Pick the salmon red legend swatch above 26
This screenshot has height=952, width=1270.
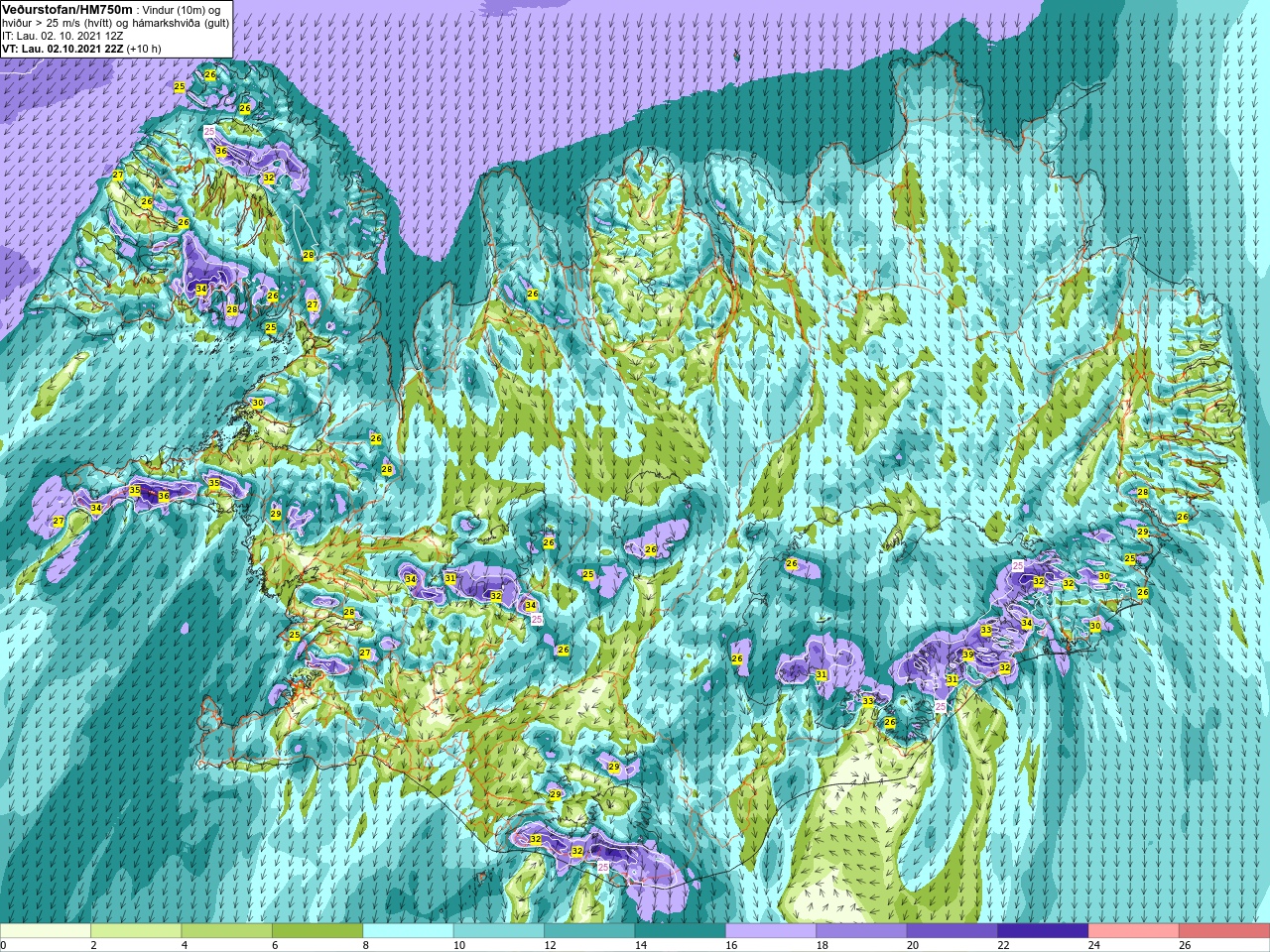click(x=1224, y=931)
